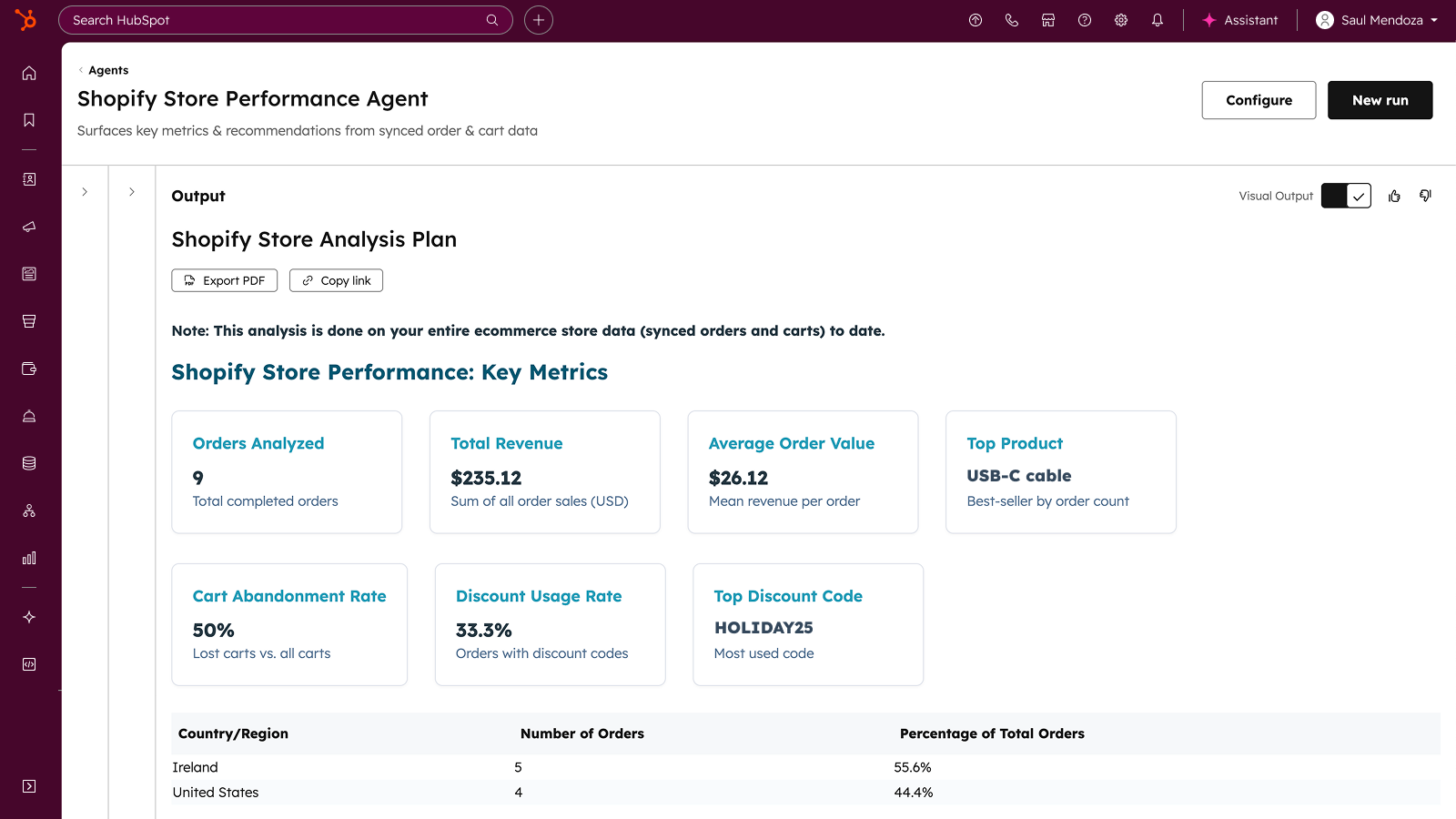Open the Help question-mark menu
This screenshot has height=819, width=1456.
1085,20
